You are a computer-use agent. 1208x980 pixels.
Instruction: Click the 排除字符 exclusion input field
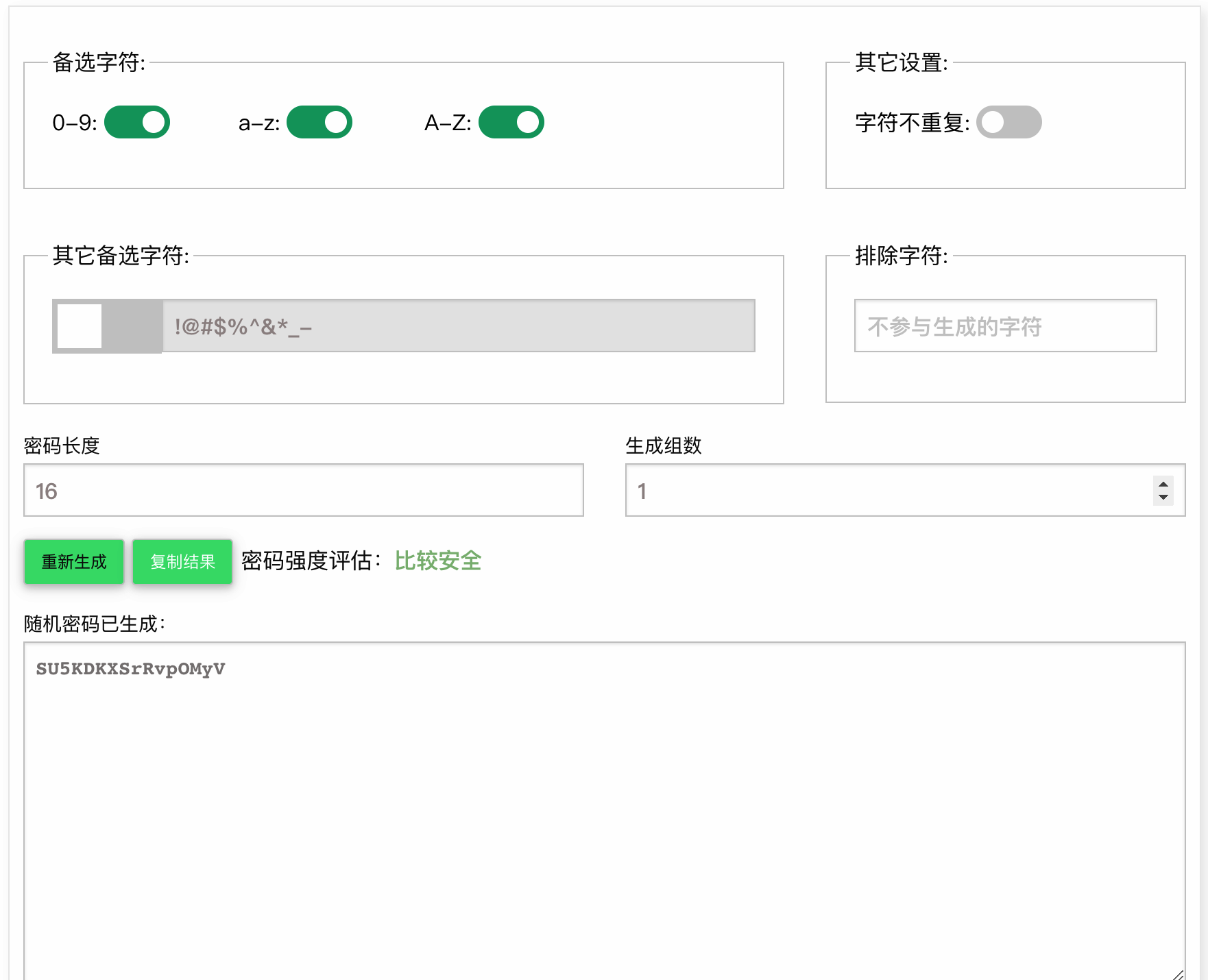tap(1005, 326)
